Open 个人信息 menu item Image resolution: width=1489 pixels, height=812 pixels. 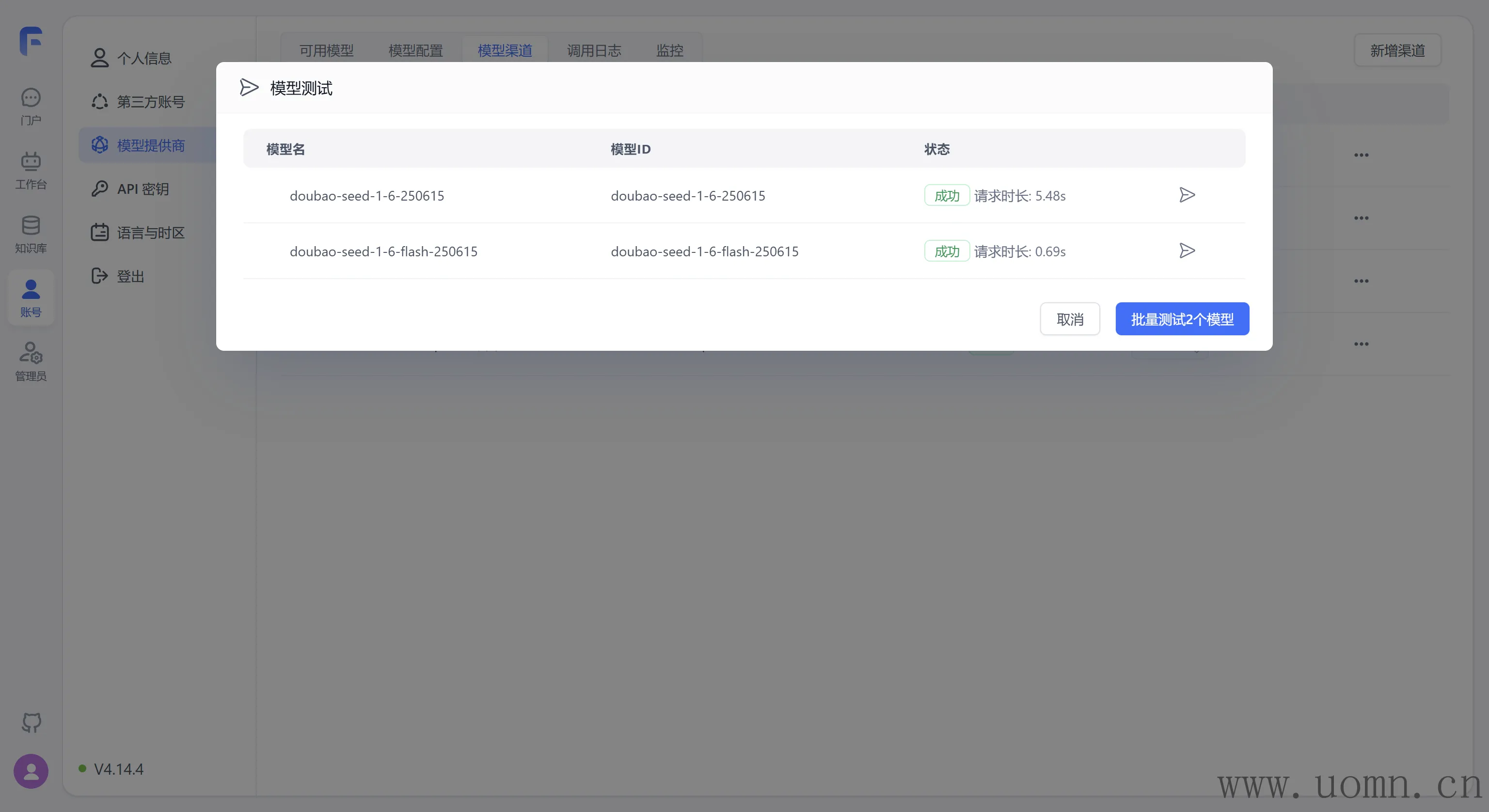(x=144, y=58)
